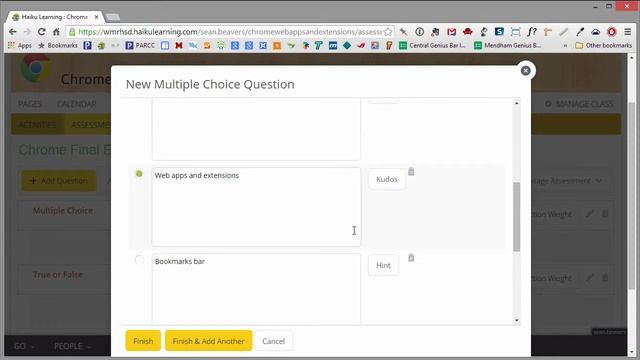640x360 pixels.
Task: Click the screen capture extension icon
Action: pyautogui.click(x=516, y=31)
